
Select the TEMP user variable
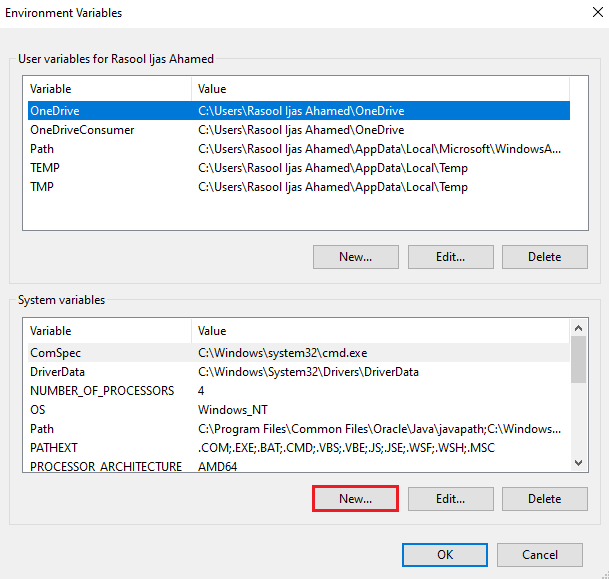point(299,168)
